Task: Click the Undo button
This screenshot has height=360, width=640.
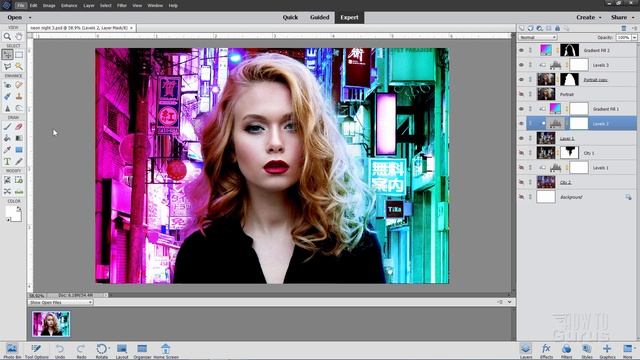Action: click(x=60, y=351)
